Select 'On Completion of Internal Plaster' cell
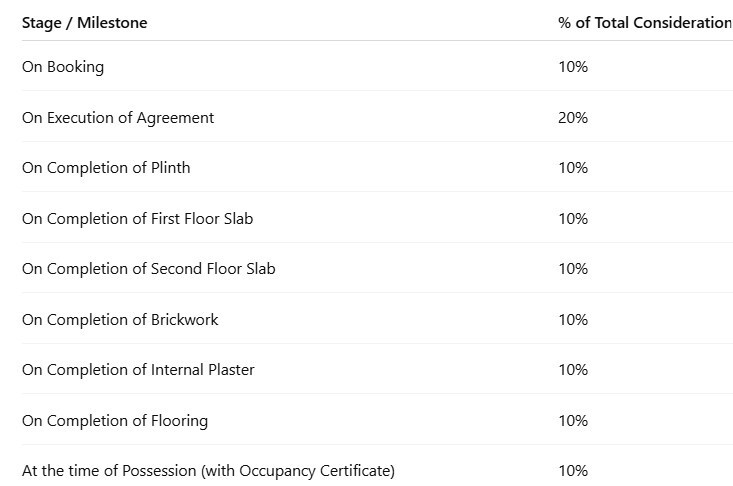This screenshot has width=733, height=486. [138, 370]
